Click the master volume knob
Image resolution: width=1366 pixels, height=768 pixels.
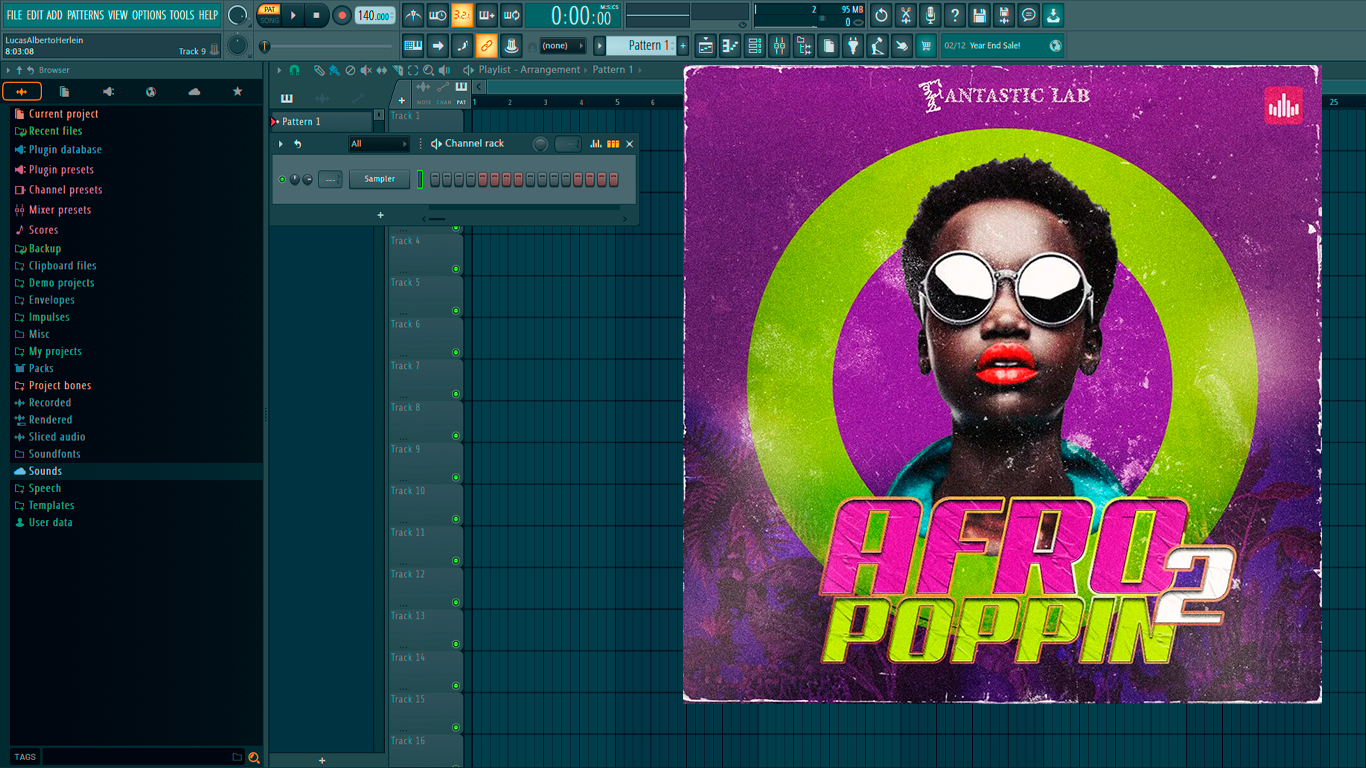[x=237, y=16]
